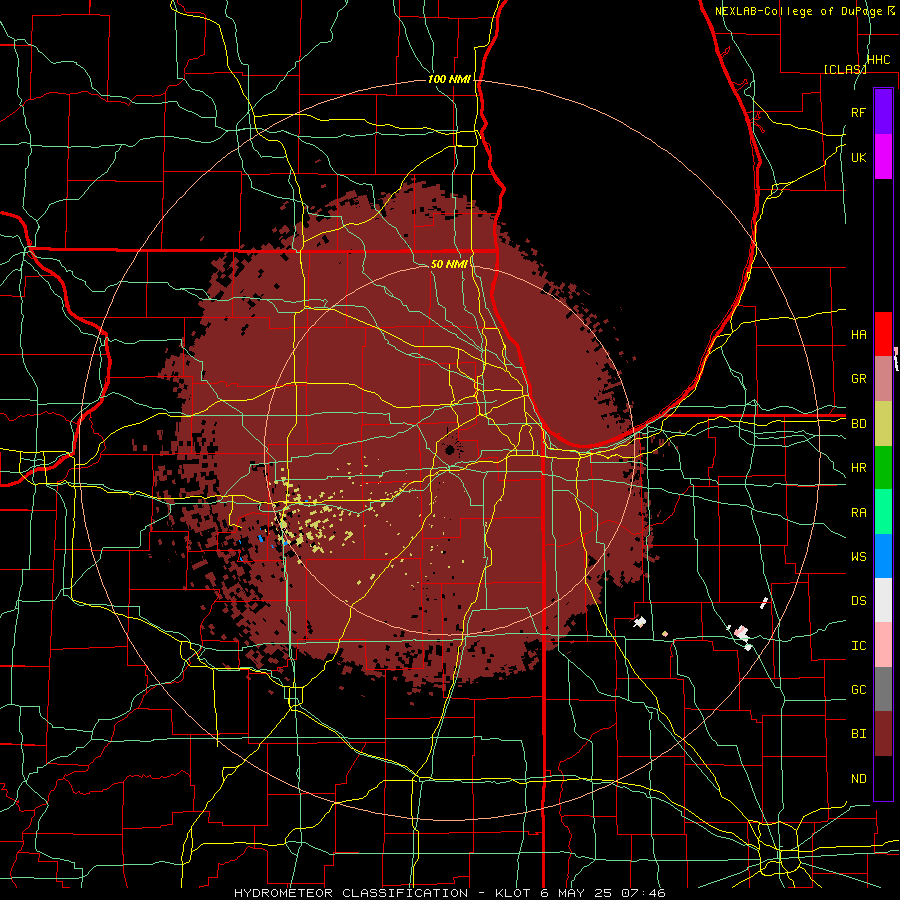Click the RA legend label
Screen dimensions: 900x900
[x=858, y=513]
